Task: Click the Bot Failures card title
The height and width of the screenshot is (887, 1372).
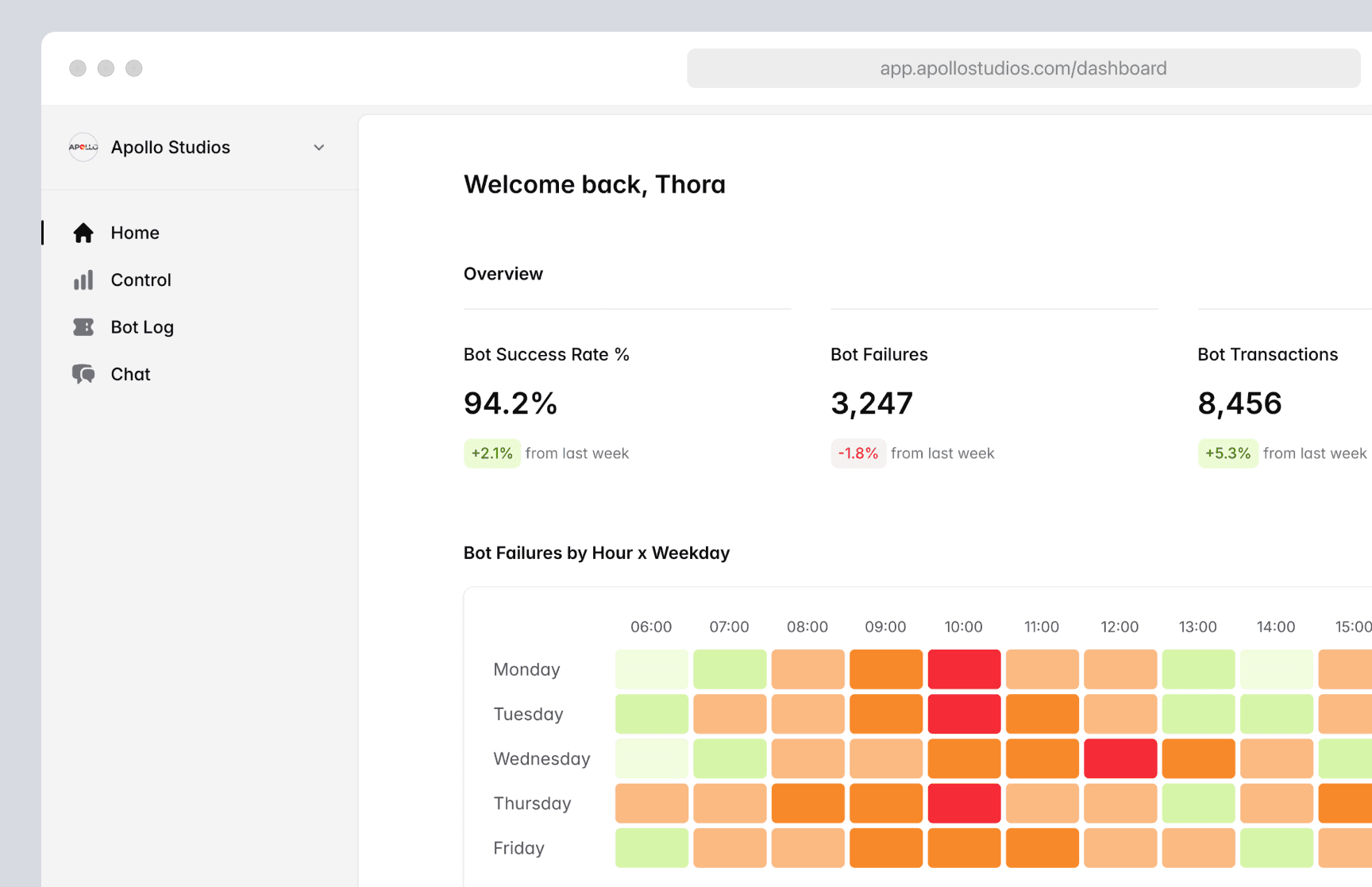Action: tap(879, 354)
